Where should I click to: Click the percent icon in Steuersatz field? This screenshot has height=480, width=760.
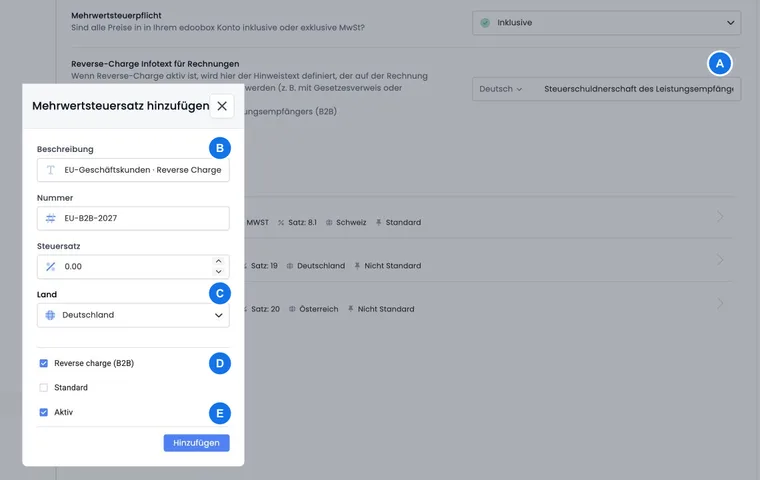50,267
